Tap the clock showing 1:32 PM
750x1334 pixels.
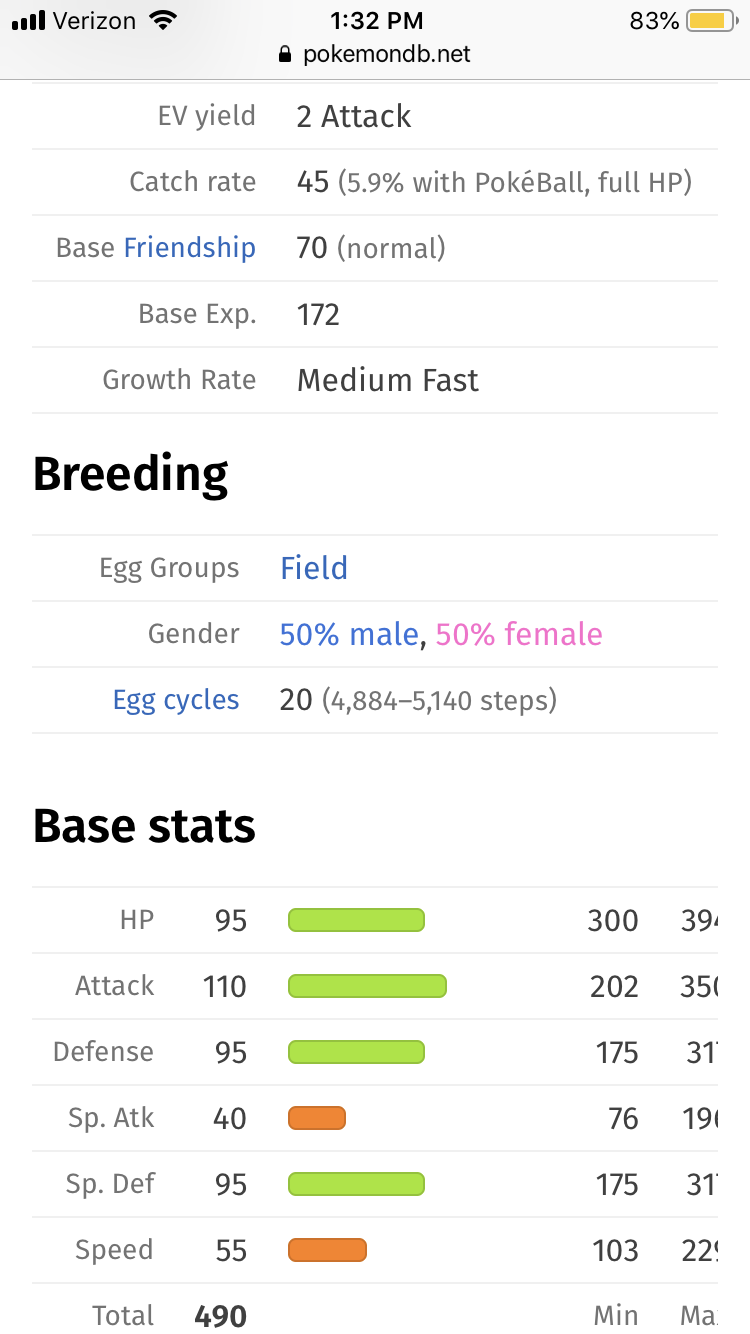pyautogui.click(x=375, y=20)
